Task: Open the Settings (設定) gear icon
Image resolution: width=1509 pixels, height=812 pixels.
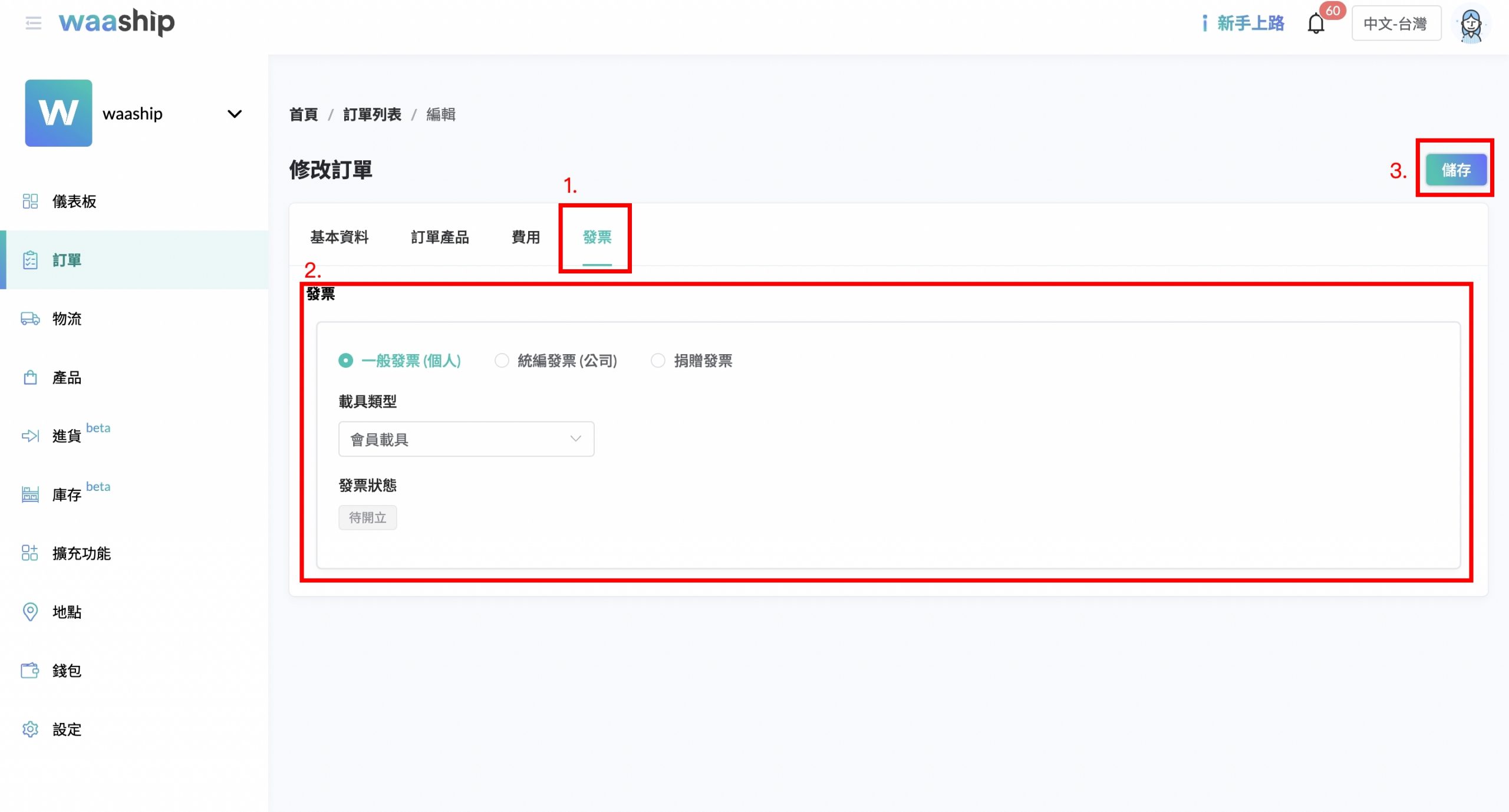Action: click(30, 730)
